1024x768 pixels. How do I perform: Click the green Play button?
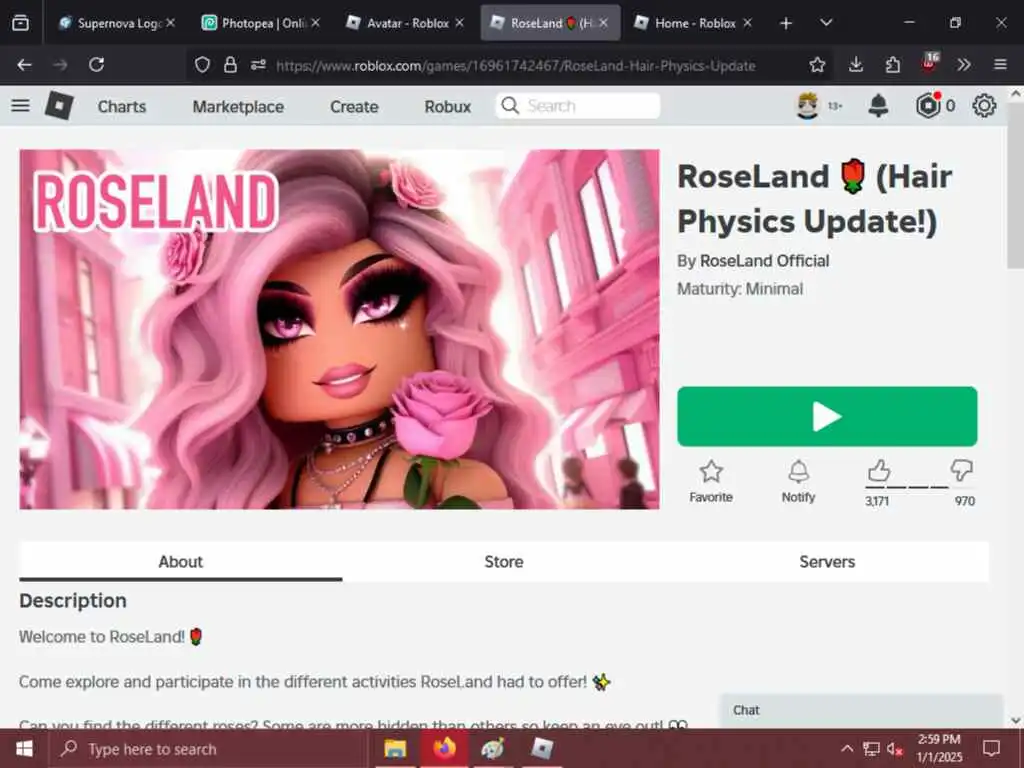pyautogui.click(x=827, y=417)
